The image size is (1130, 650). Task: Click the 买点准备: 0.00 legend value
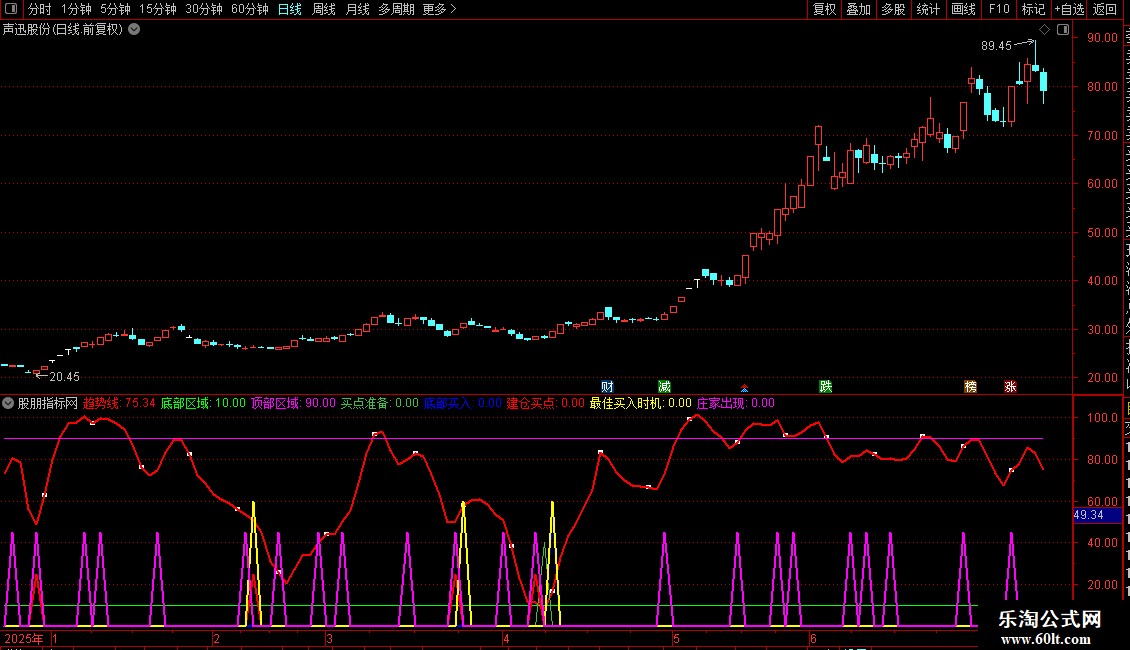[380, 404]
